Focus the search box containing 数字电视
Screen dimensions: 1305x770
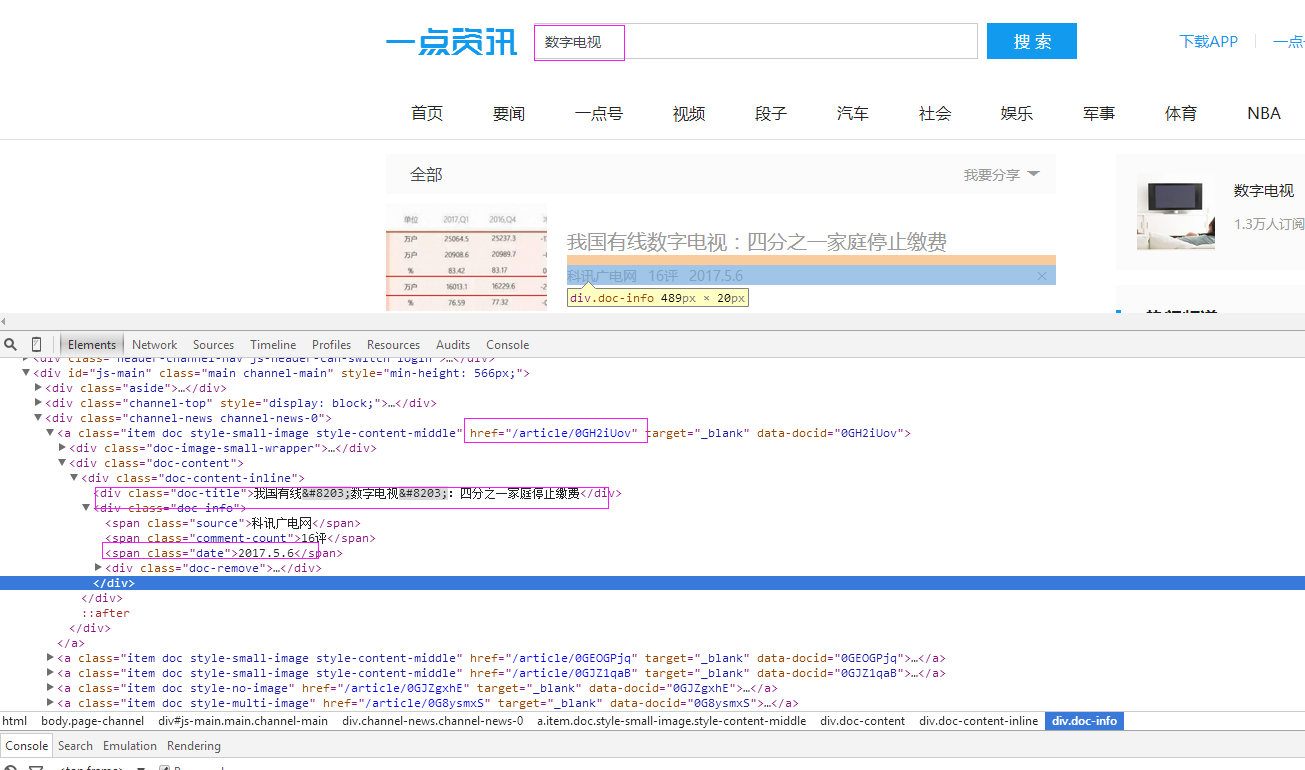[755, 42]
